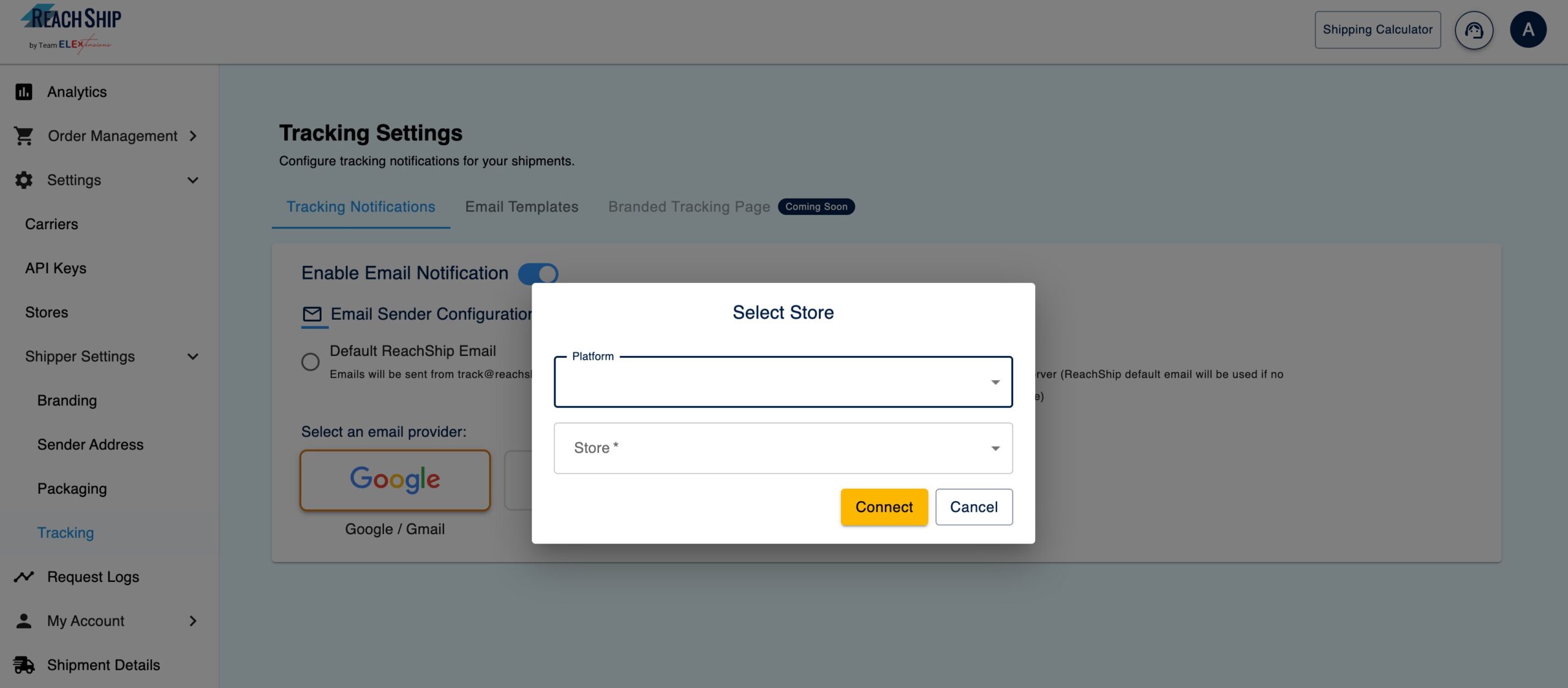1568x688 pixels.
Task: Click the Select Store dialog title
Action: pyautogui.click(x=783, y=312)
